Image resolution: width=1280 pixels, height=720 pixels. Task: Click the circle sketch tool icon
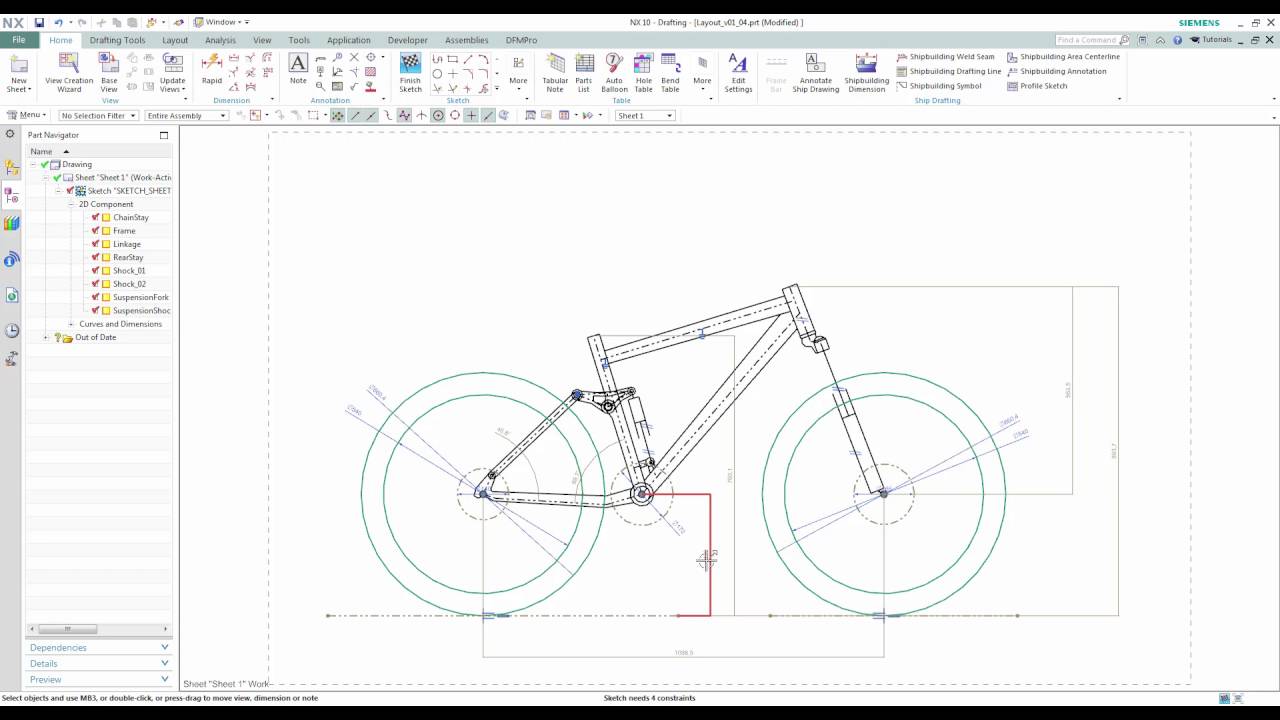[x=437, y=74]
